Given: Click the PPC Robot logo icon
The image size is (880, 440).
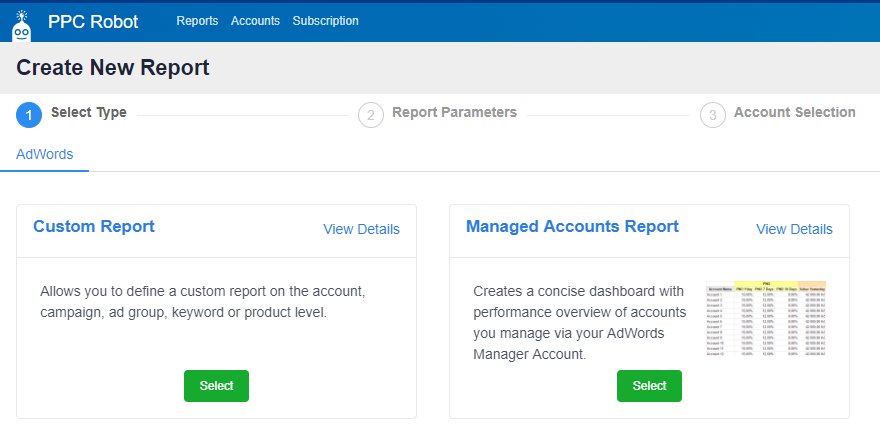Looking at the screenshot, I should [21, 26].
